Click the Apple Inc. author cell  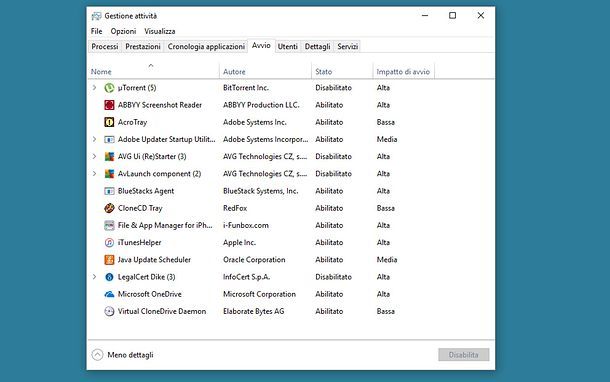coord(239,242)
